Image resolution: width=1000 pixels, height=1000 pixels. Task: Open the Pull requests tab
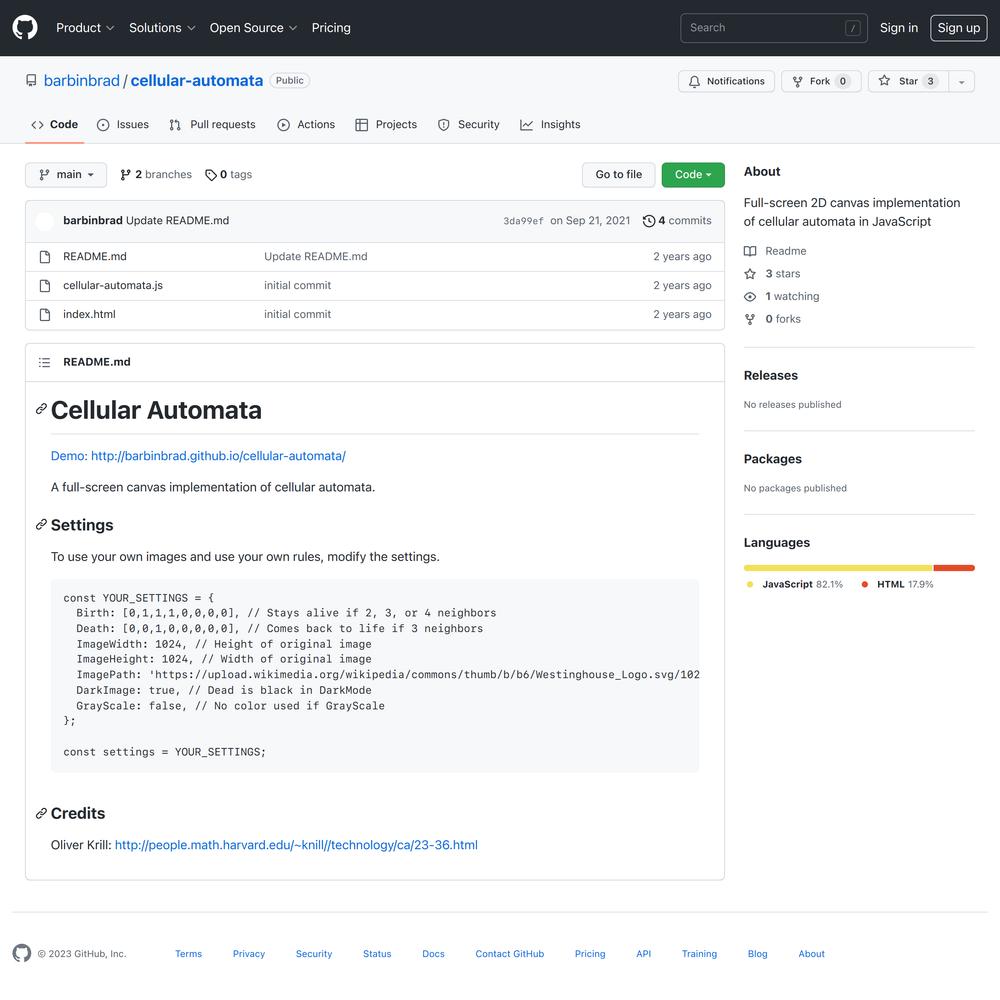click(212, 124)
